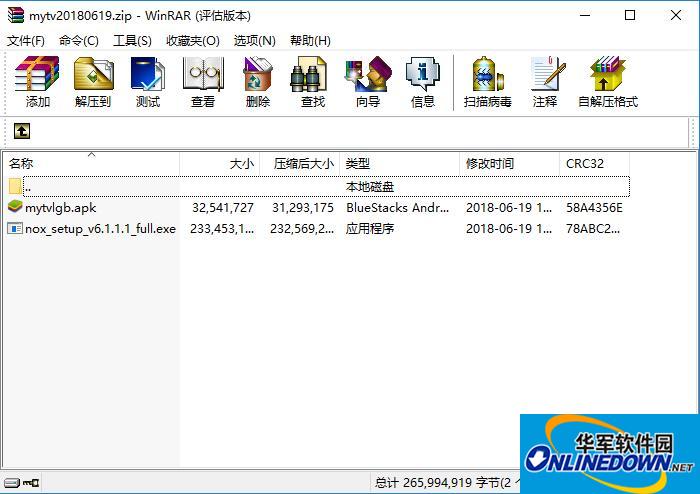Viewport: 700px width, 494px height.
Task: Select nox_setup_v6.1.1.1_full.exe file name
Action: pos(100,229)
